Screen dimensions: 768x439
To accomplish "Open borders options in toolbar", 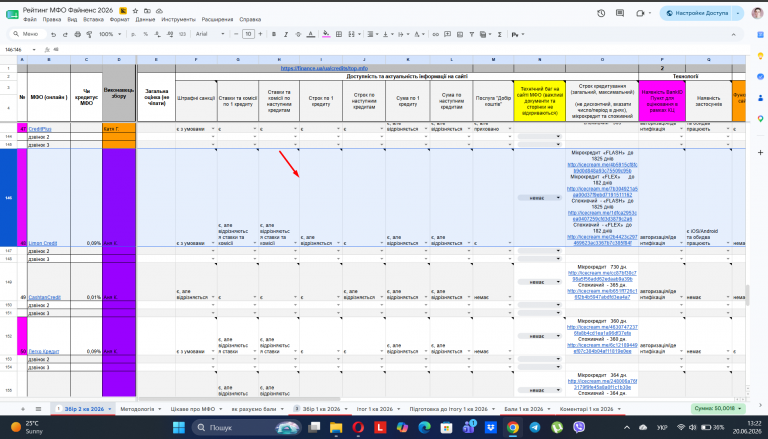I will 338,34.
